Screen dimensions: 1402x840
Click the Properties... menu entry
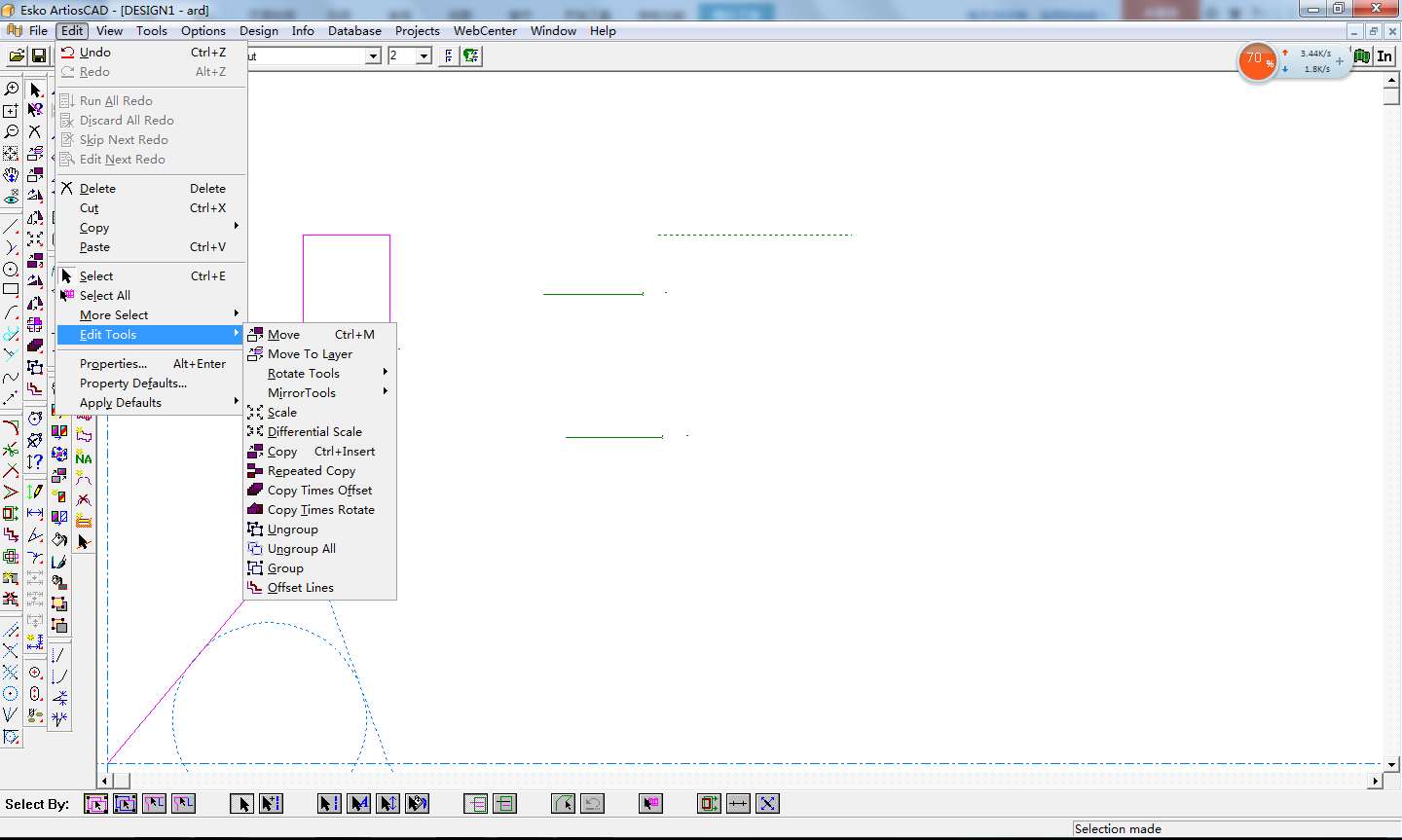click(x=113, y=364)
